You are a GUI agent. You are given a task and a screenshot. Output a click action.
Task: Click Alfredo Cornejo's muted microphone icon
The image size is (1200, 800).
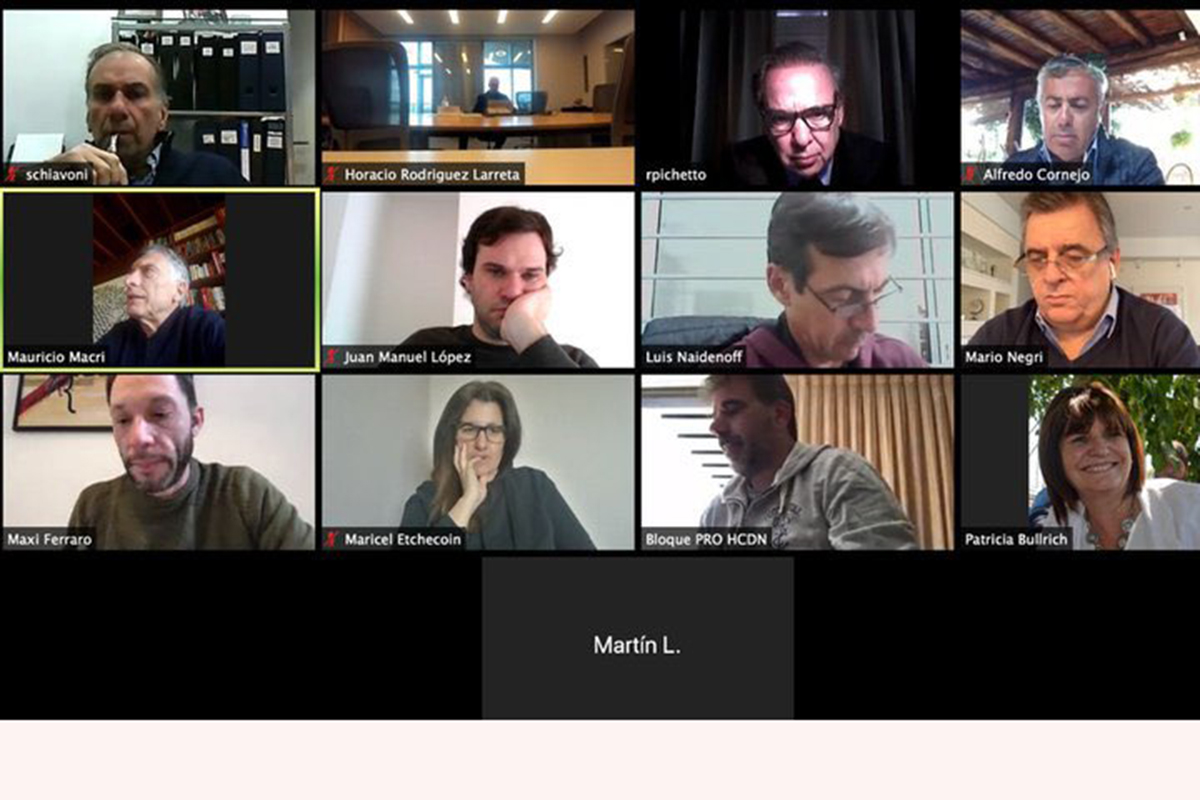click(x=971, y=174)
